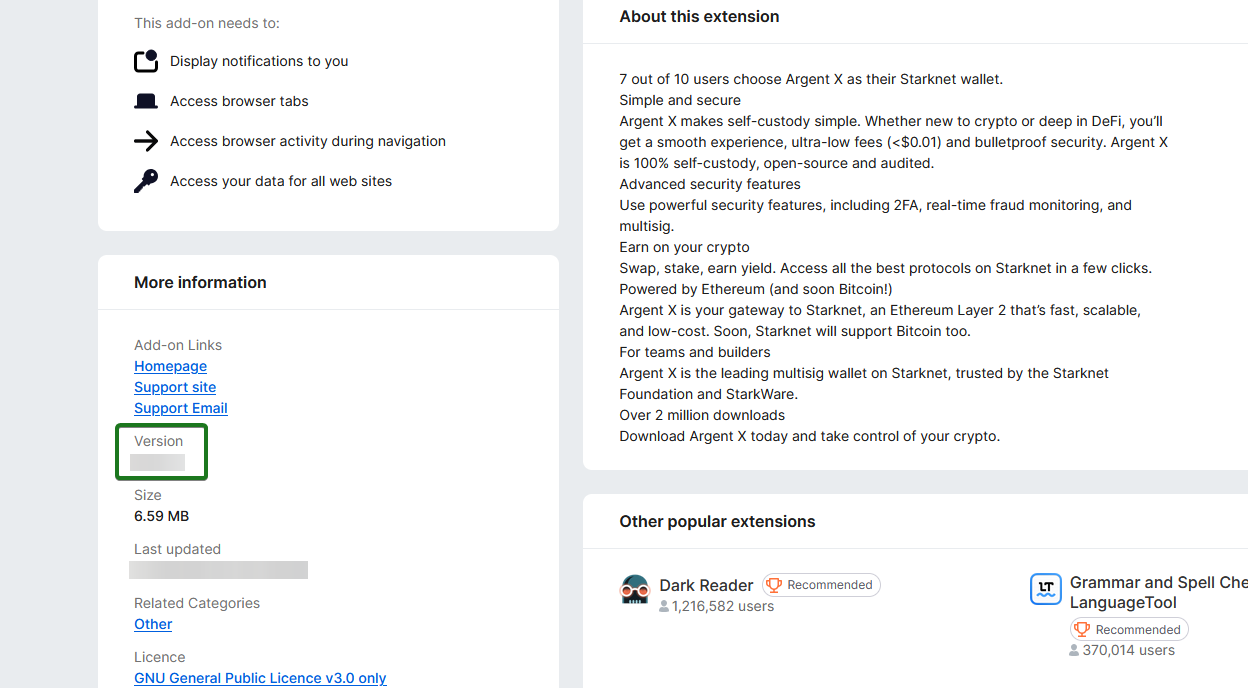Open the add-on Homepage link
This screenshot has width=1248, height=688.
click(171, 366)
